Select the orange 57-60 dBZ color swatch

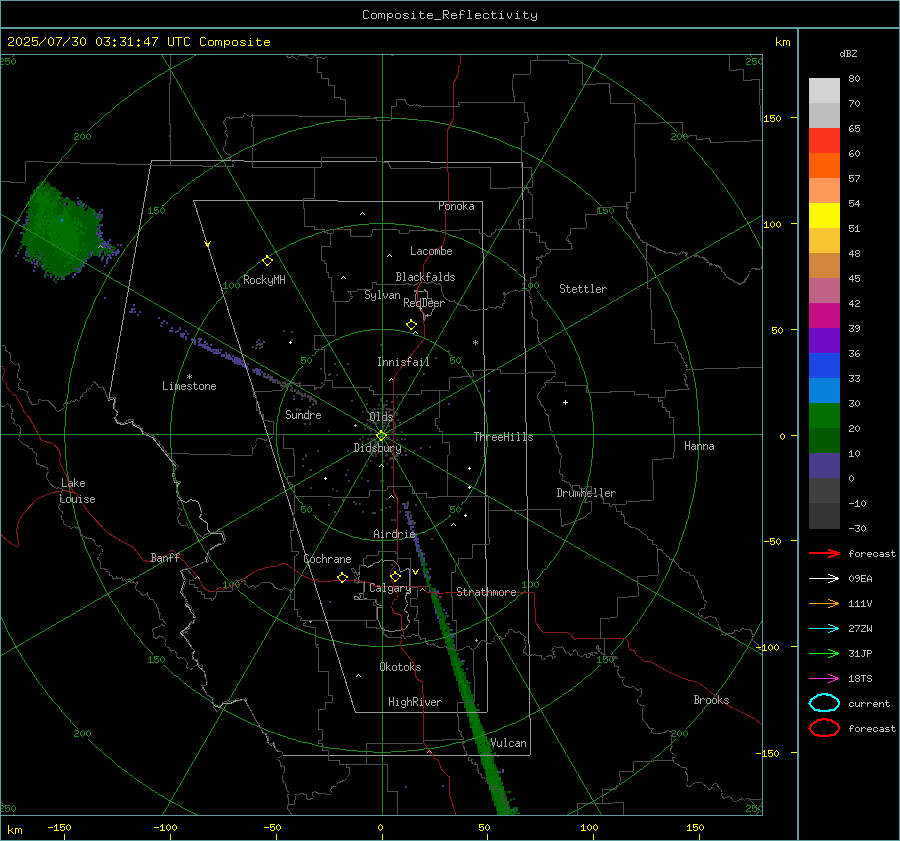824,166
